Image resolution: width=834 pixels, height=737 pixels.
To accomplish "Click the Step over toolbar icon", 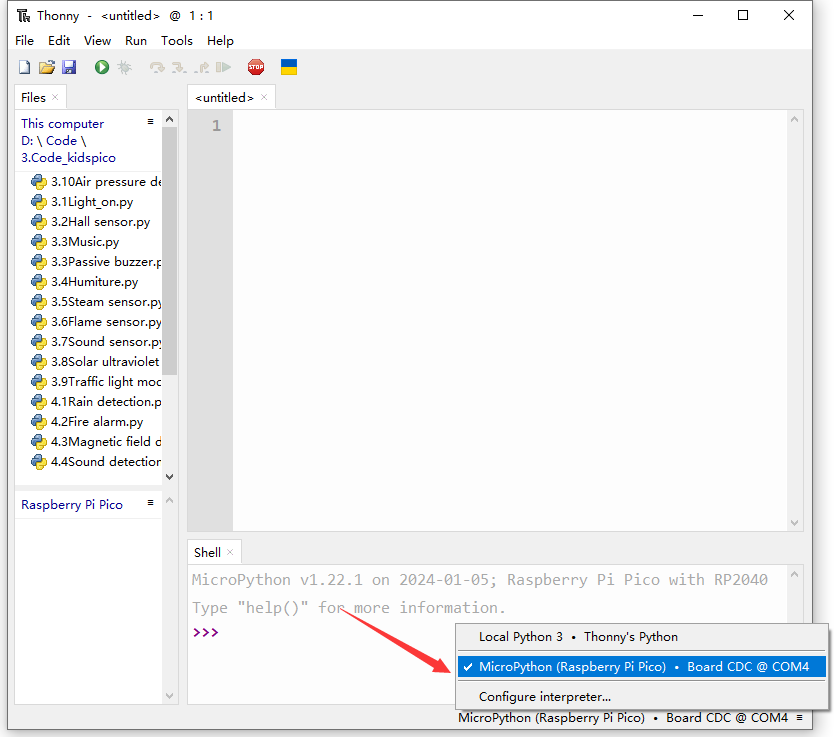I will coord(157,67).
